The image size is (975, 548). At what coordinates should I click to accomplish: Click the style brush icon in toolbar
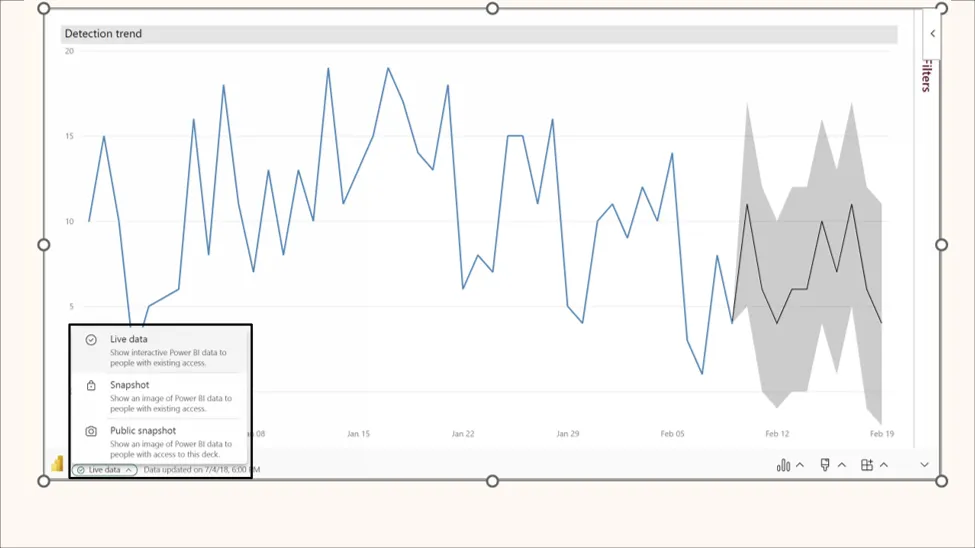coord(825,465)
